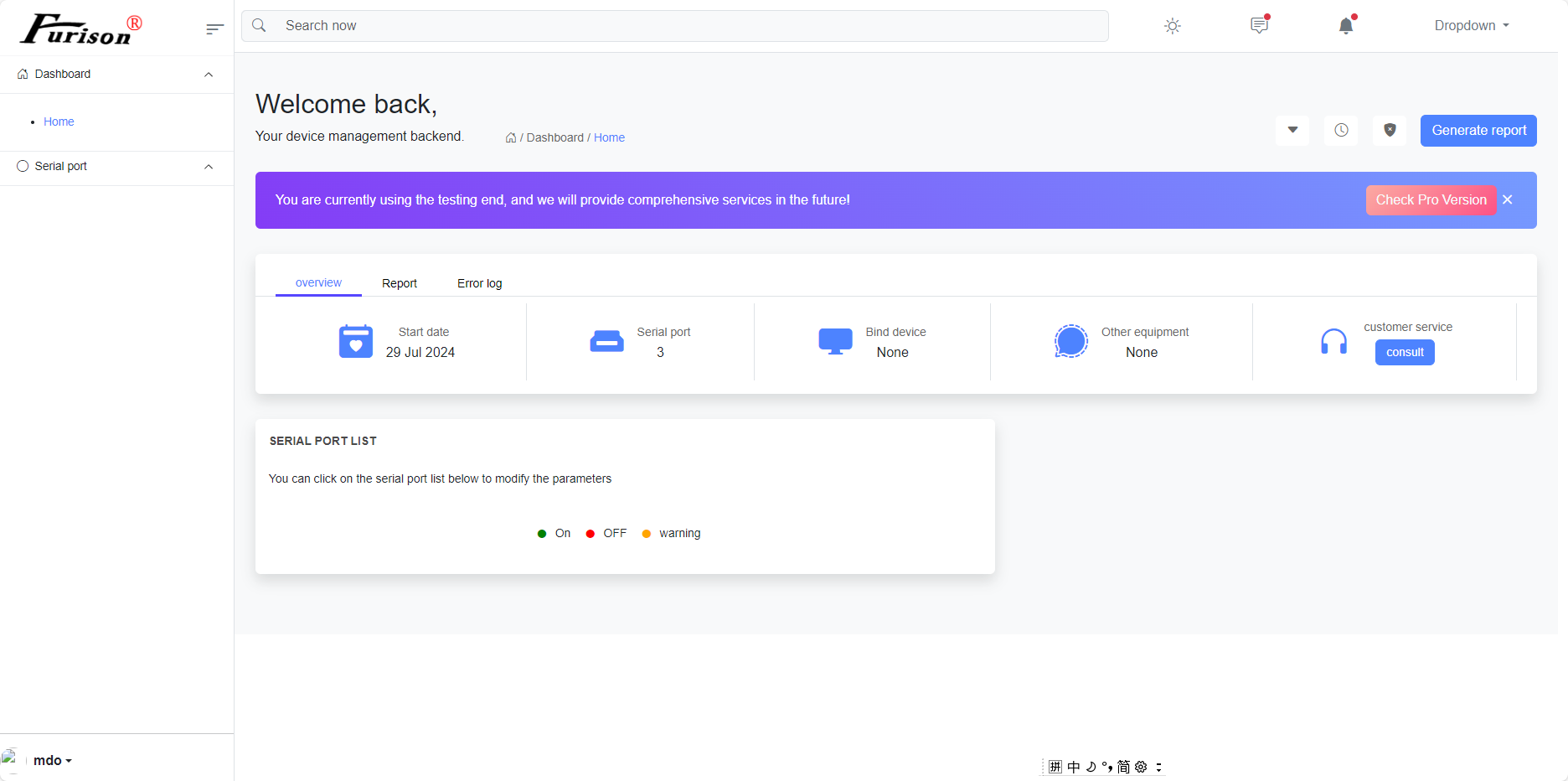Collapse the Dashboard sidebar section
Image resolution: width=1568 pixels, height=781 pixels.
click(116, 75)
